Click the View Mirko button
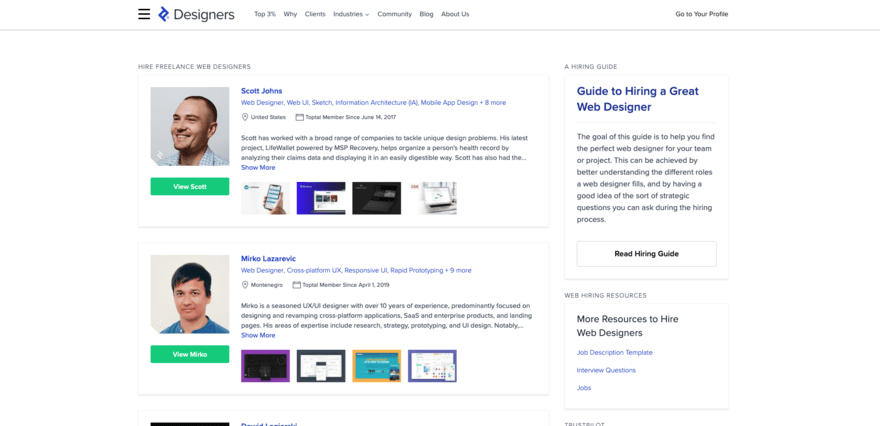The width and height of the screenshot is (880, 426). point(189,354)
